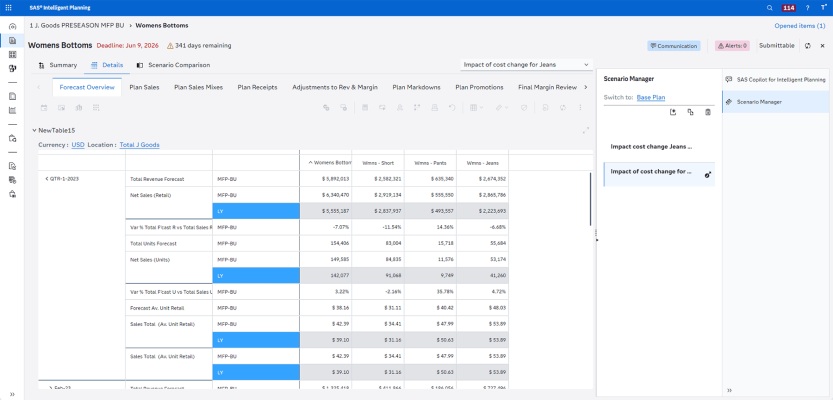Screen dimensions: 833x400
Task: Click the Total J Goods location link
Action: (x=139, y=145)
